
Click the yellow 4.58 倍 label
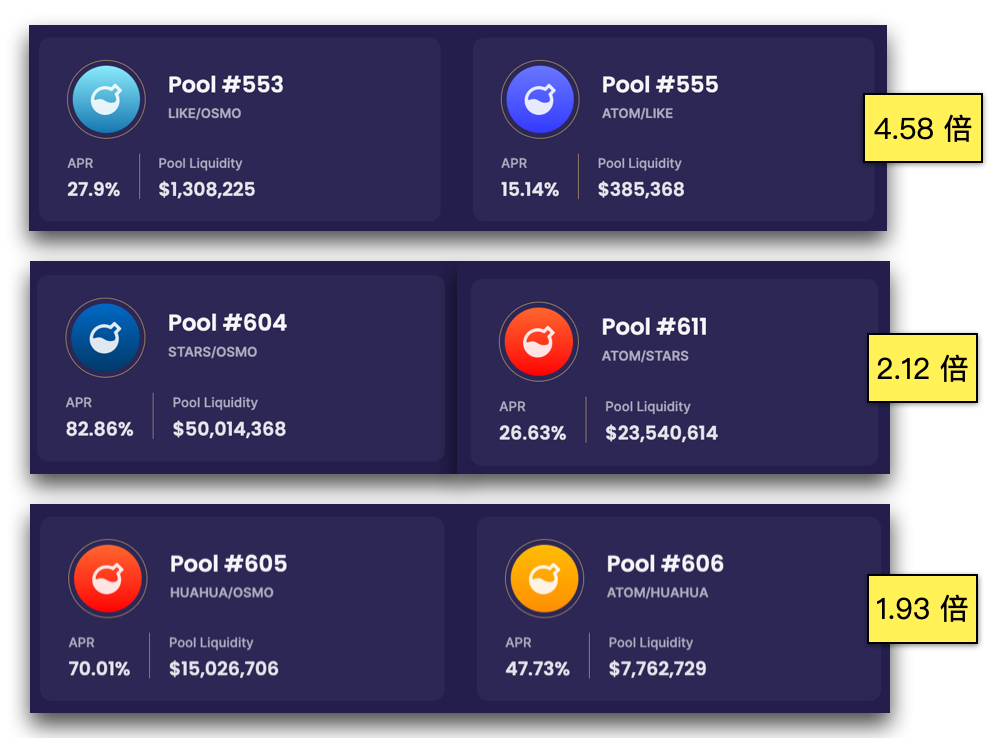tap(923, 128)
